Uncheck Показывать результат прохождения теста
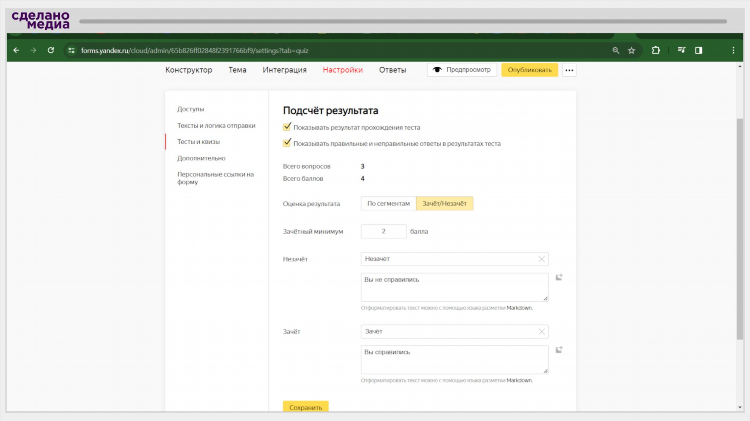Viewport: 750px width, 421px height. [287, 127]
